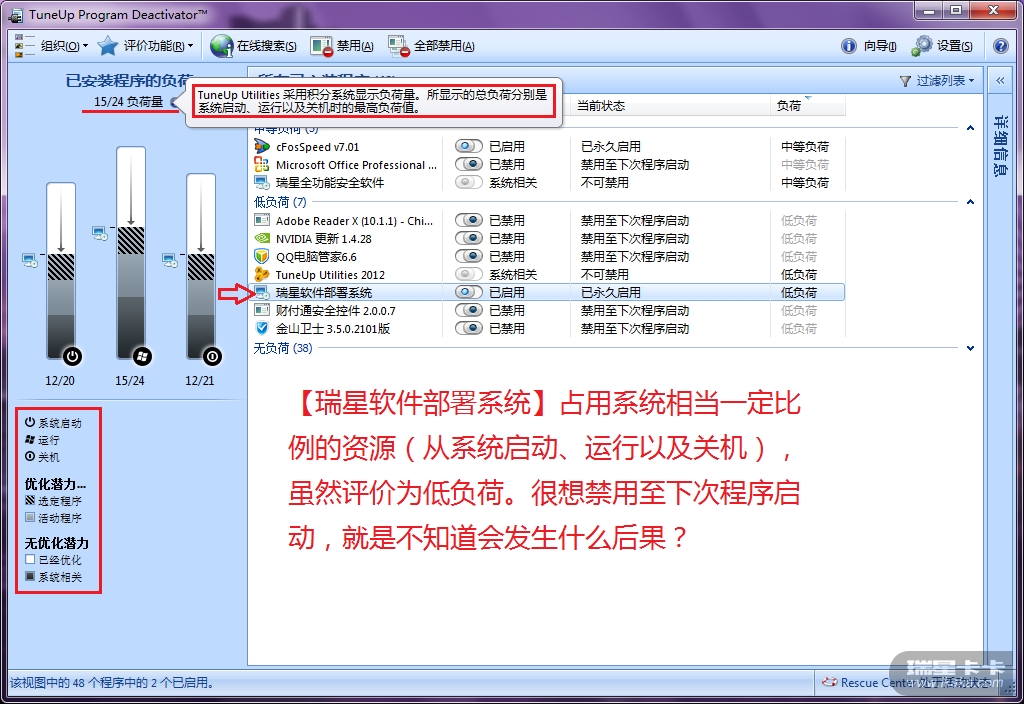Click the 无负荷 (38) group heading
The width and height of the screenshot is (1024, 704).
pos(283,348)
